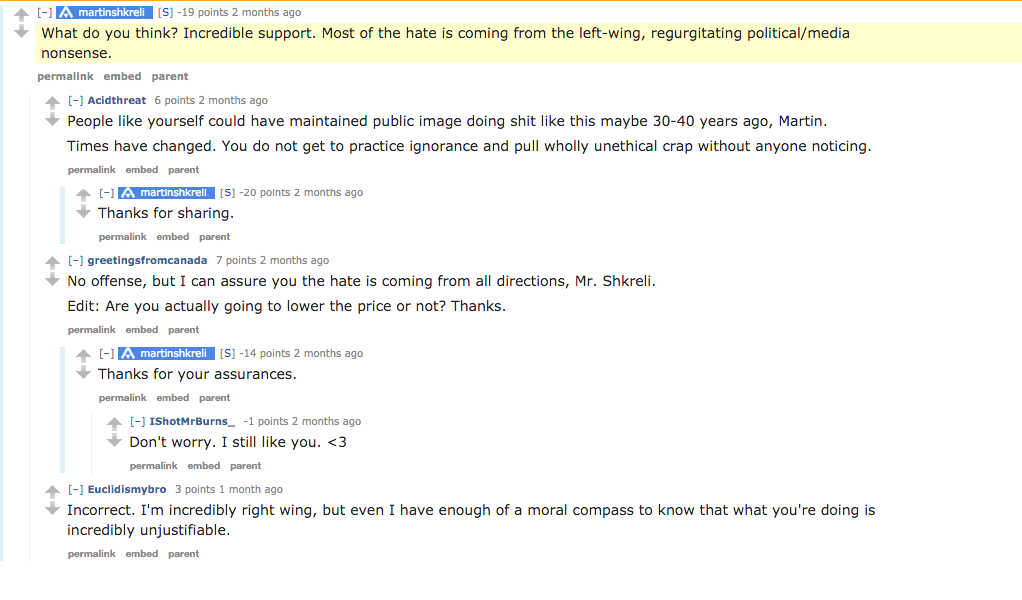Viewport: 1022px width, 600px height.
Task: Open permalink of Euclidismybro's comment
Action: click(91, 554)
